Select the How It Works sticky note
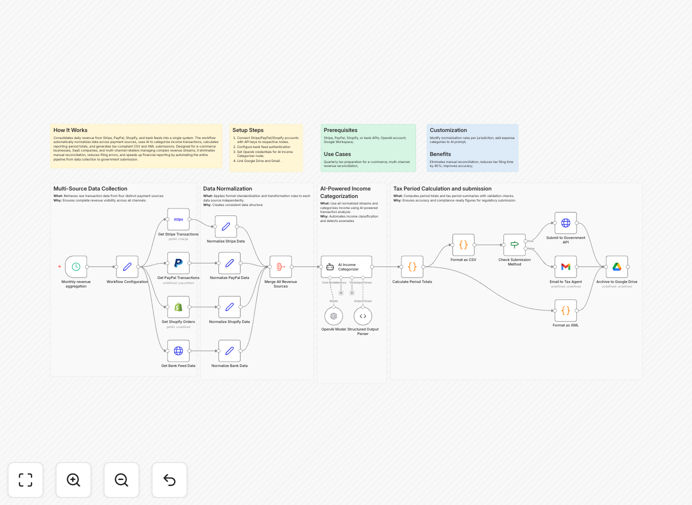The height and width of the screenshot is (505, 692). coord(136,146)
